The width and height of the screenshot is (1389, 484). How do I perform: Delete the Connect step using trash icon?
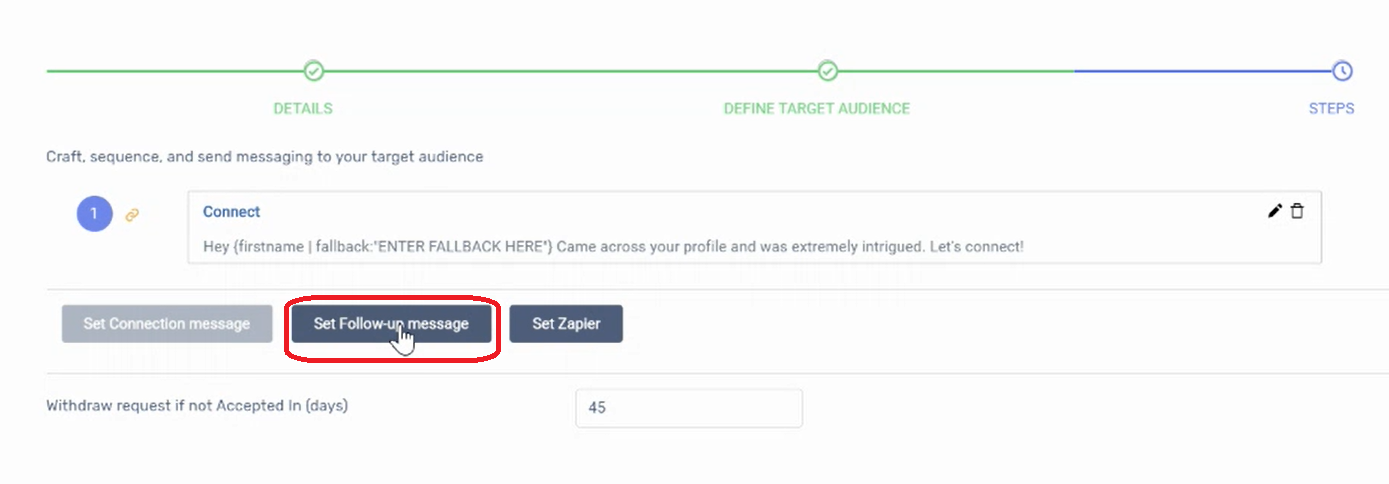coord(1297,211)
